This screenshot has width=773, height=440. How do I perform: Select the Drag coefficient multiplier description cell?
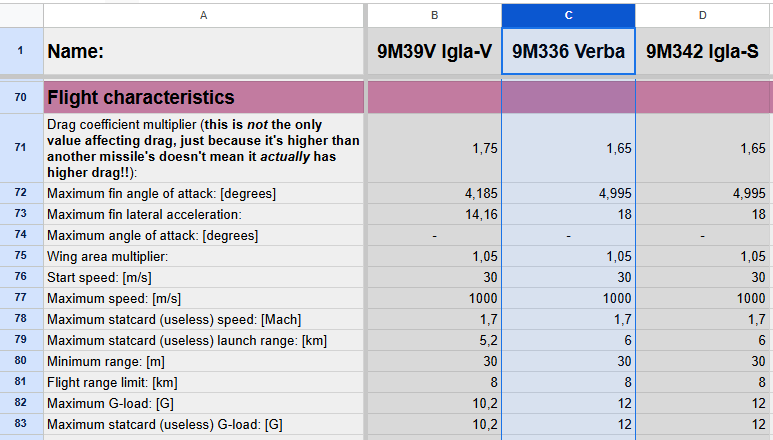click(204, 147)
